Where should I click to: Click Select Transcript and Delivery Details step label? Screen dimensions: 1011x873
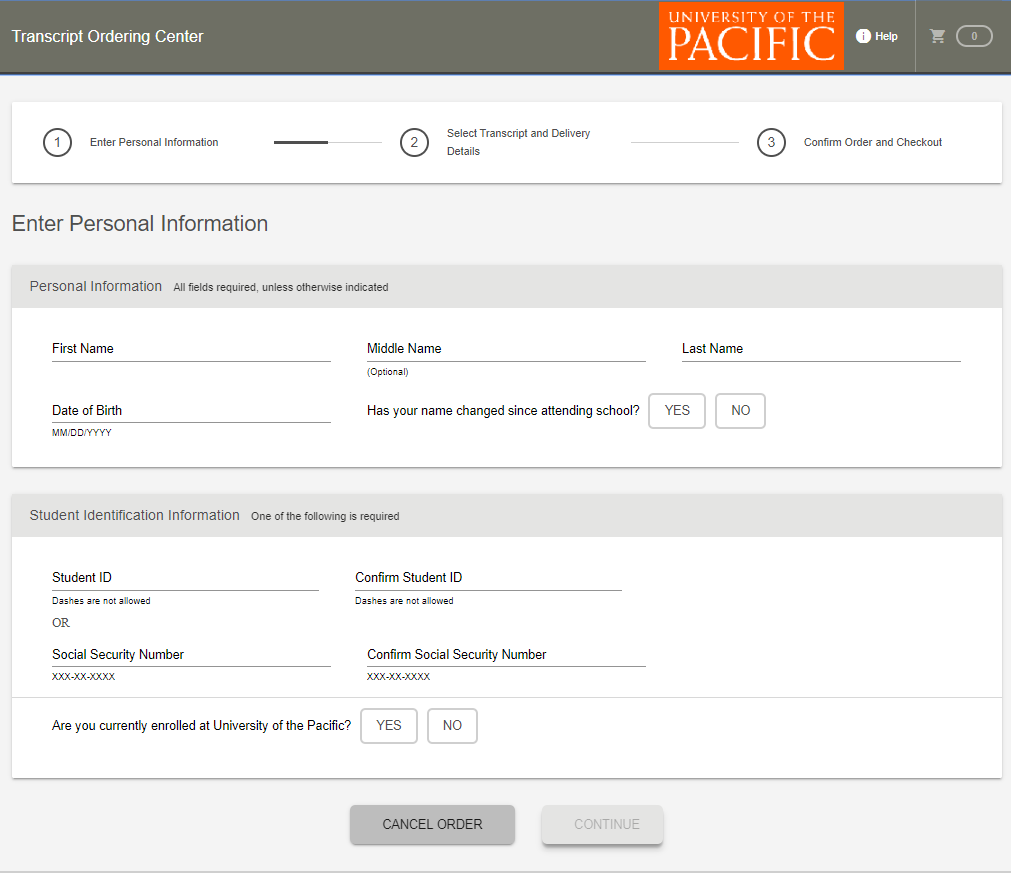pos(518,142)
